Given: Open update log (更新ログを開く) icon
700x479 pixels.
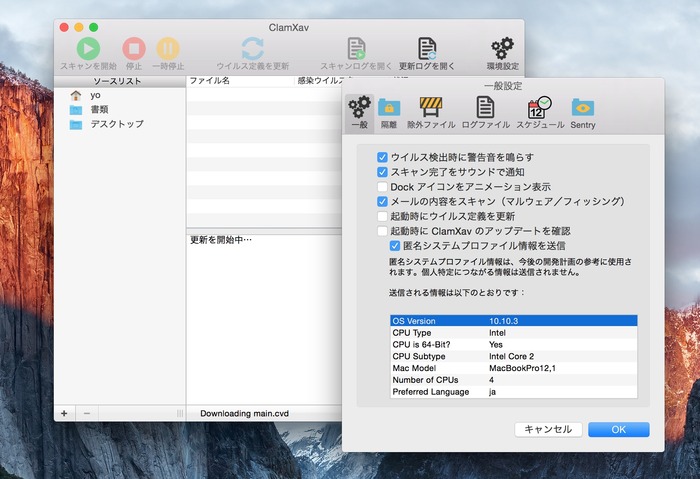Looking at the screenshot, I should point(427,49).
